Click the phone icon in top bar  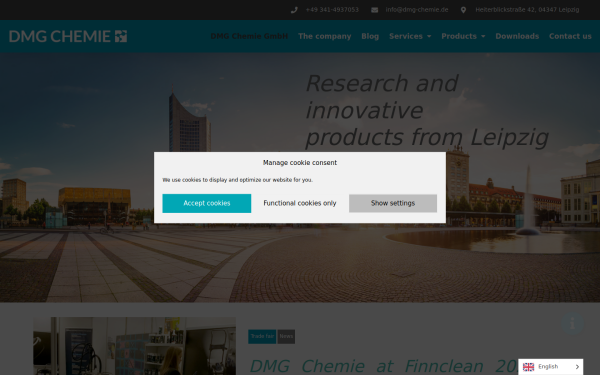coord(294,10)
